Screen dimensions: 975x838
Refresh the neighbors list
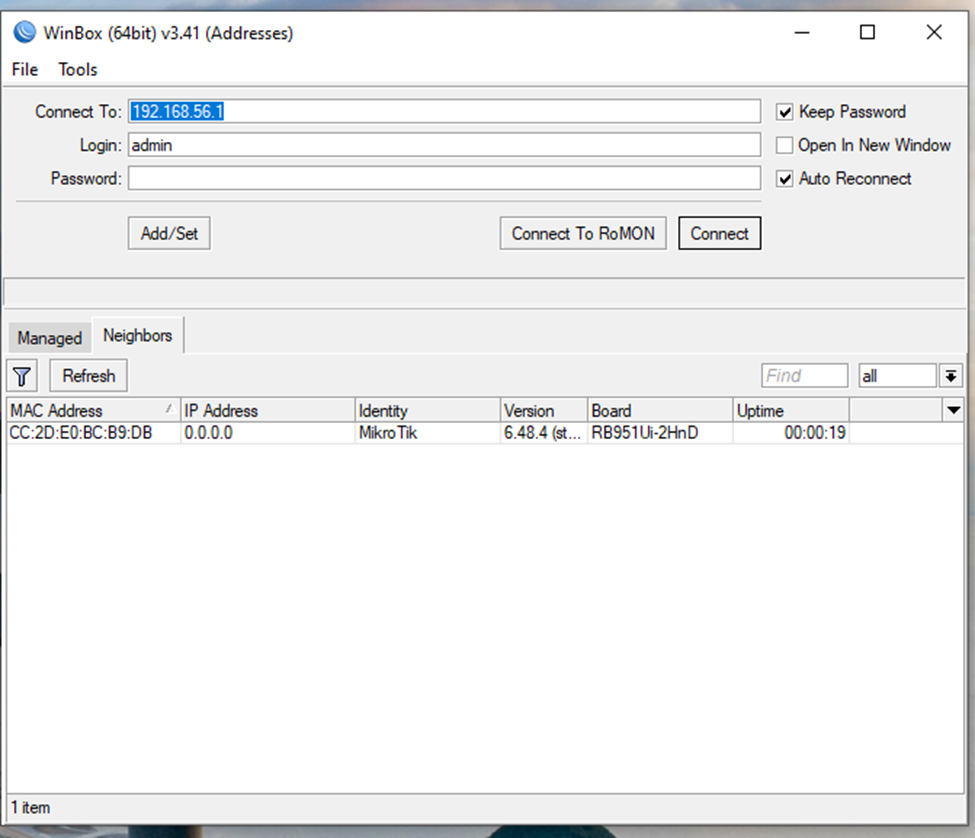pos(88,375)
